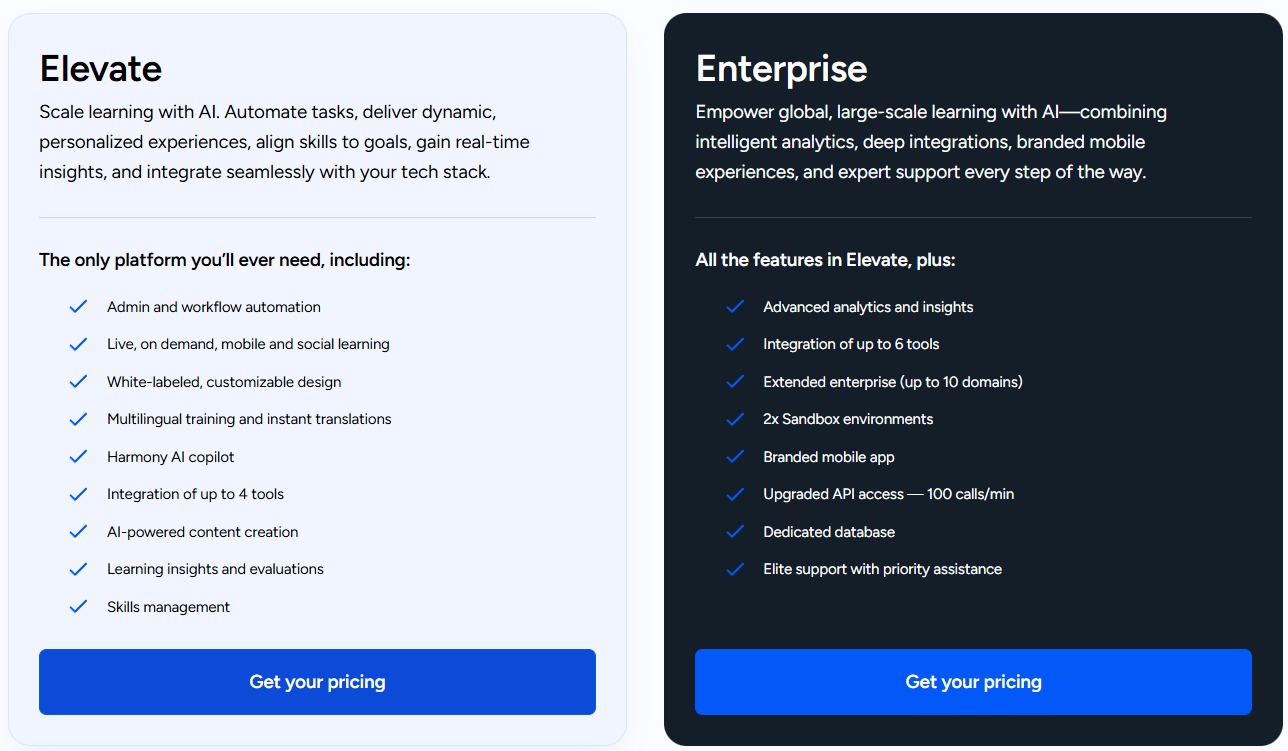The height and width of the screenshot is (751, 1288).
Task: Click Integration of up to 4 tools text
Action: point(195,494)
